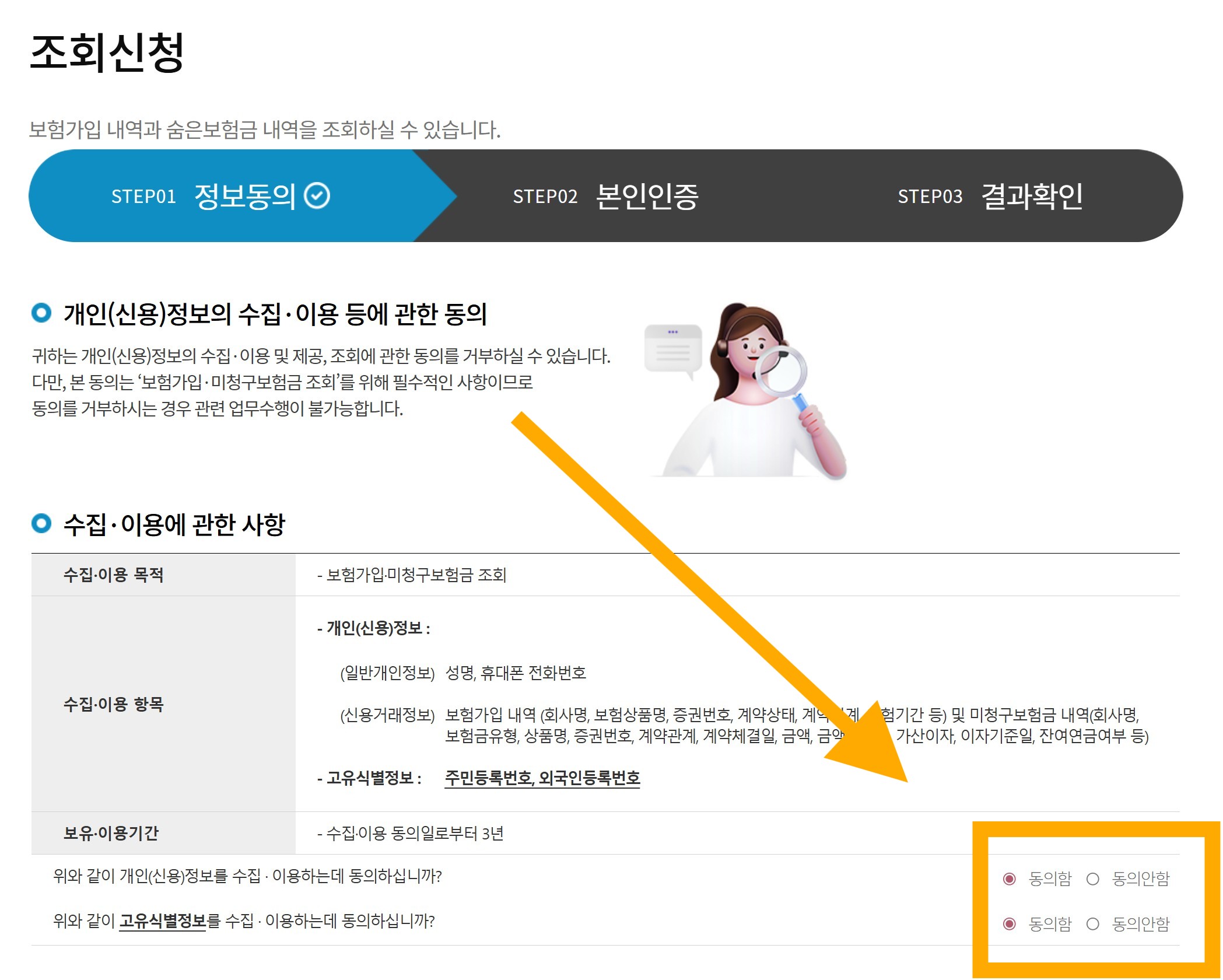The width and height of the screenshot is (1223, 980).
Task: Select 동의함 radio for 고유식별정보 consent
Action: (1010, 924)
